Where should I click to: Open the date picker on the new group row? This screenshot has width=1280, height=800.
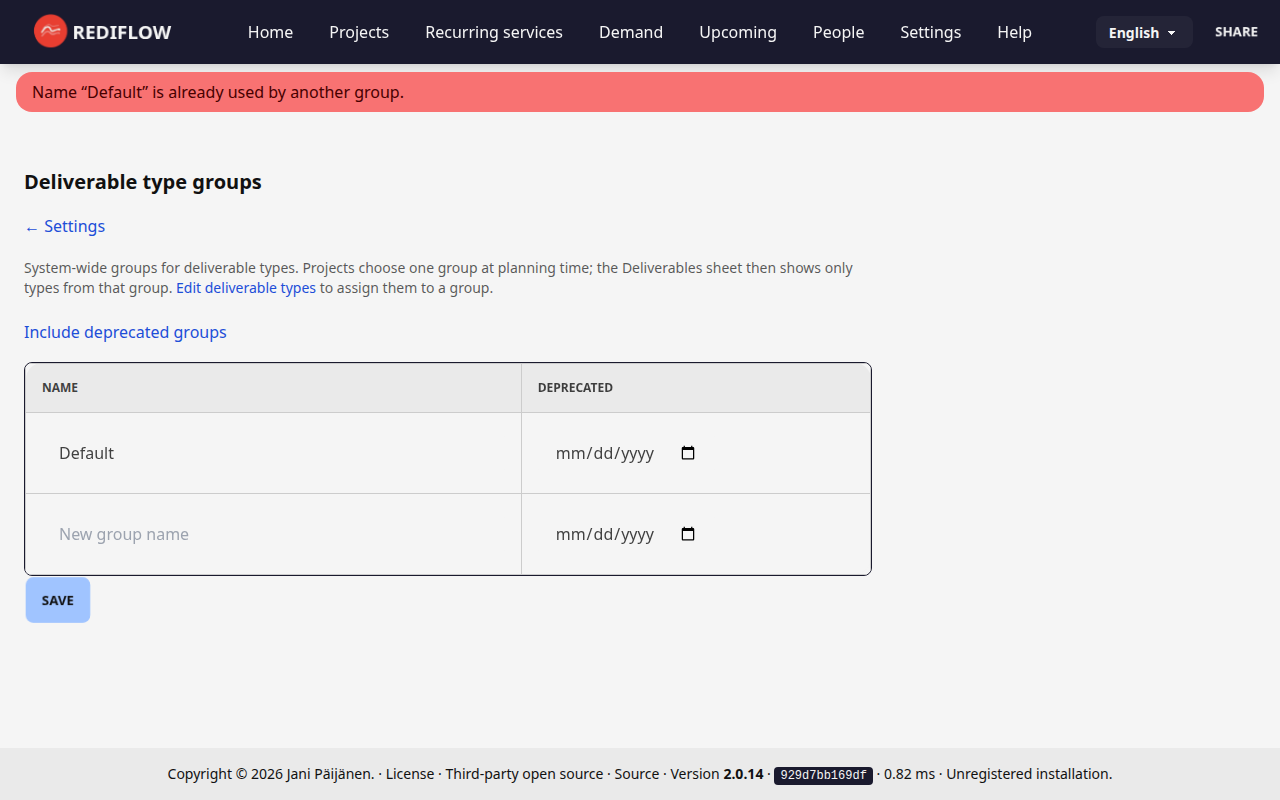[x=687, y=534]
